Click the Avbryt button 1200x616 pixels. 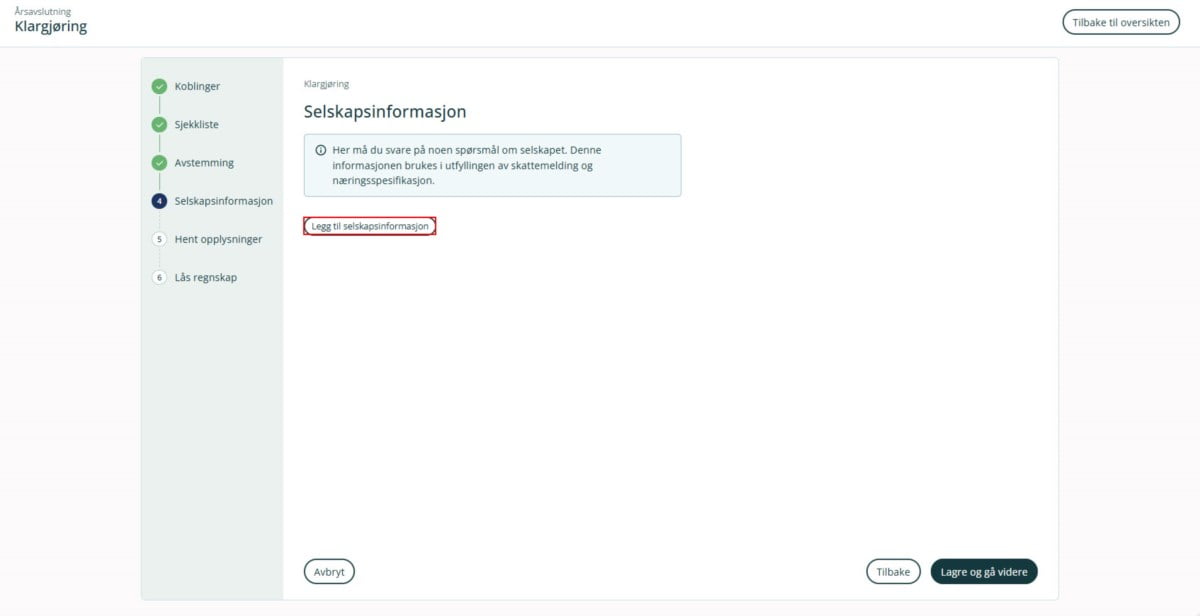click(x=329, y=572)
